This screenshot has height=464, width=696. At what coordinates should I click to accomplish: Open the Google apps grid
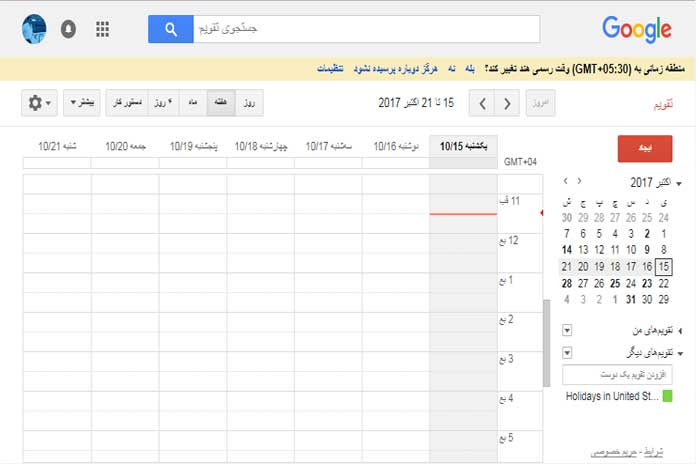pyautogui.click(x=103, y=29)
